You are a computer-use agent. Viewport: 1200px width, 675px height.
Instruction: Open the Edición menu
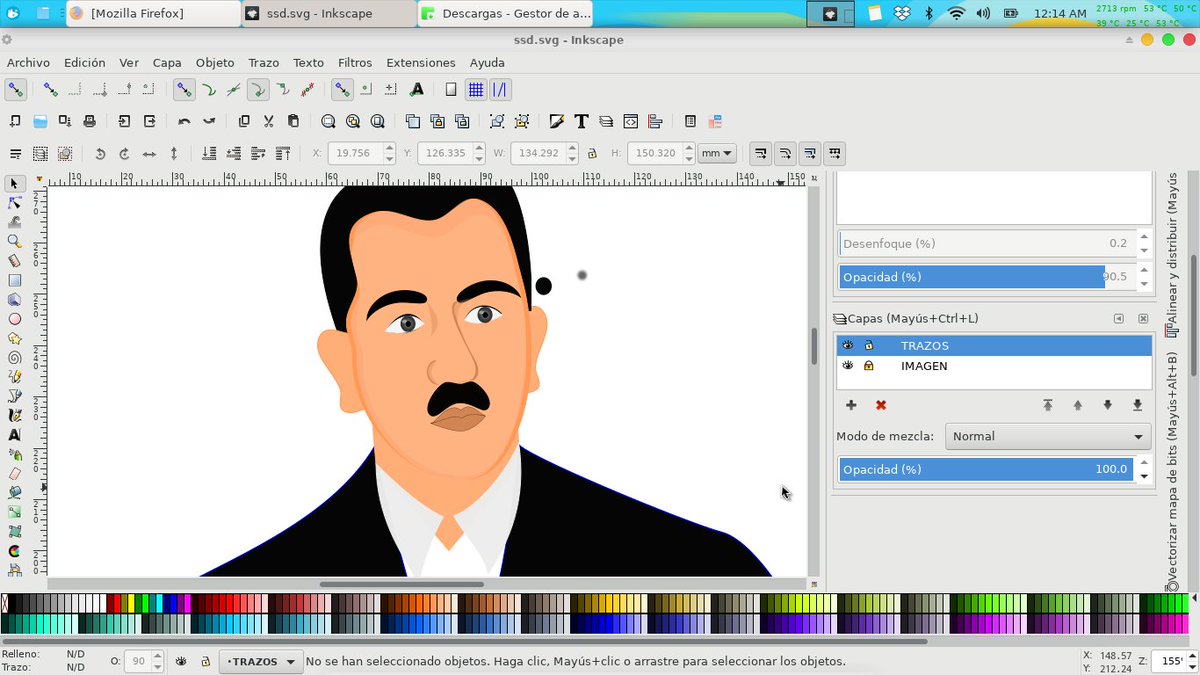84,62
